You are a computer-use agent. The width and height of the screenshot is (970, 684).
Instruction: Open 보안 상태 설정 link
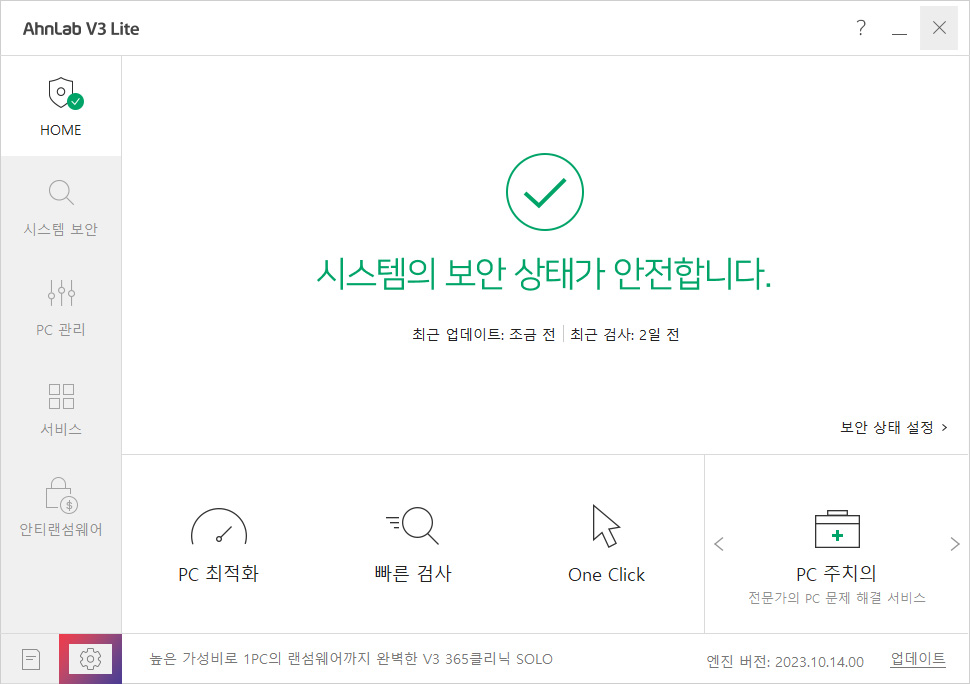(x=893, y=427)
